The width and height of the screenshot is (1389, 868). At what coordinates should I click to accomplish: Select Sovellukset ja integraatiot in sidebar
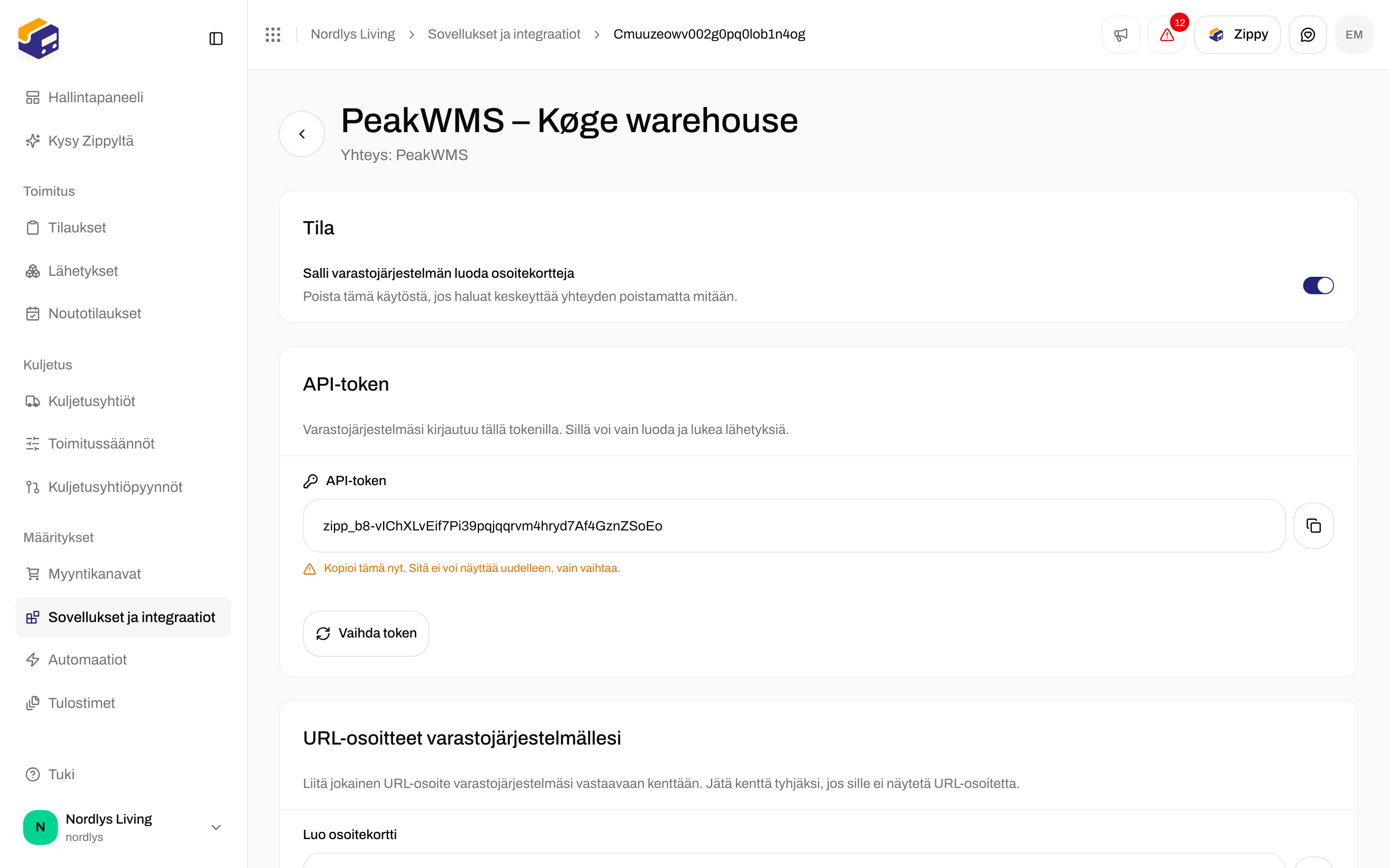click(x=123, y=617)
